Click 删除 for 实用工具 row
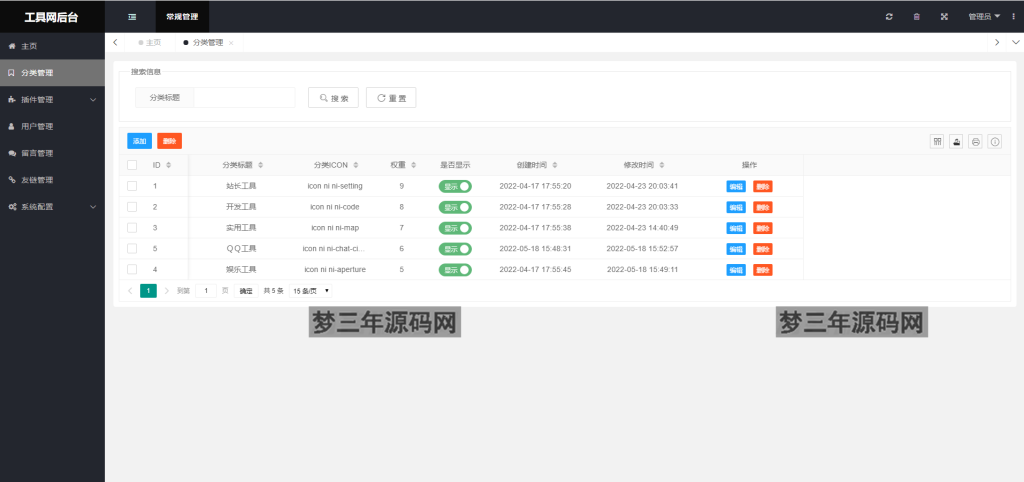Screen dimensions: 1024x482 point(763,228)
